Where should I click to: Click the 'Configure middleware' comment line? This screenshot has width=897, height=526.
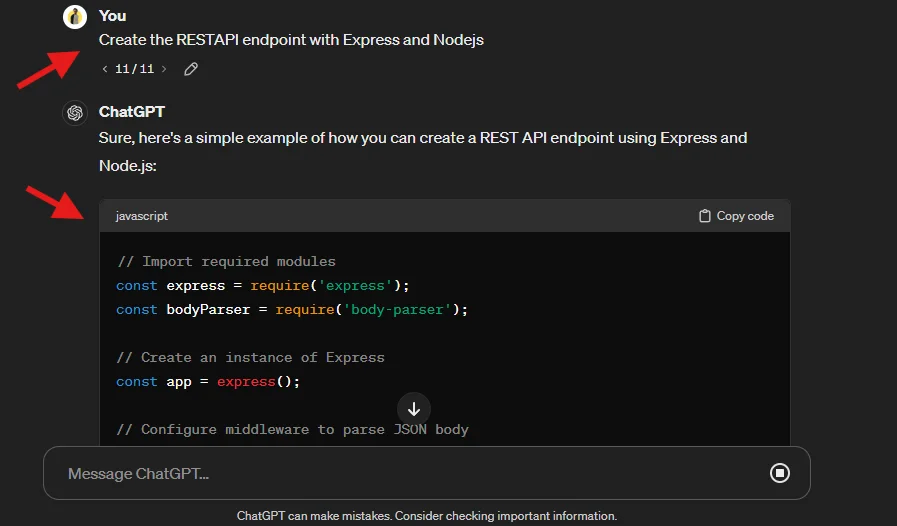[292, 430]
